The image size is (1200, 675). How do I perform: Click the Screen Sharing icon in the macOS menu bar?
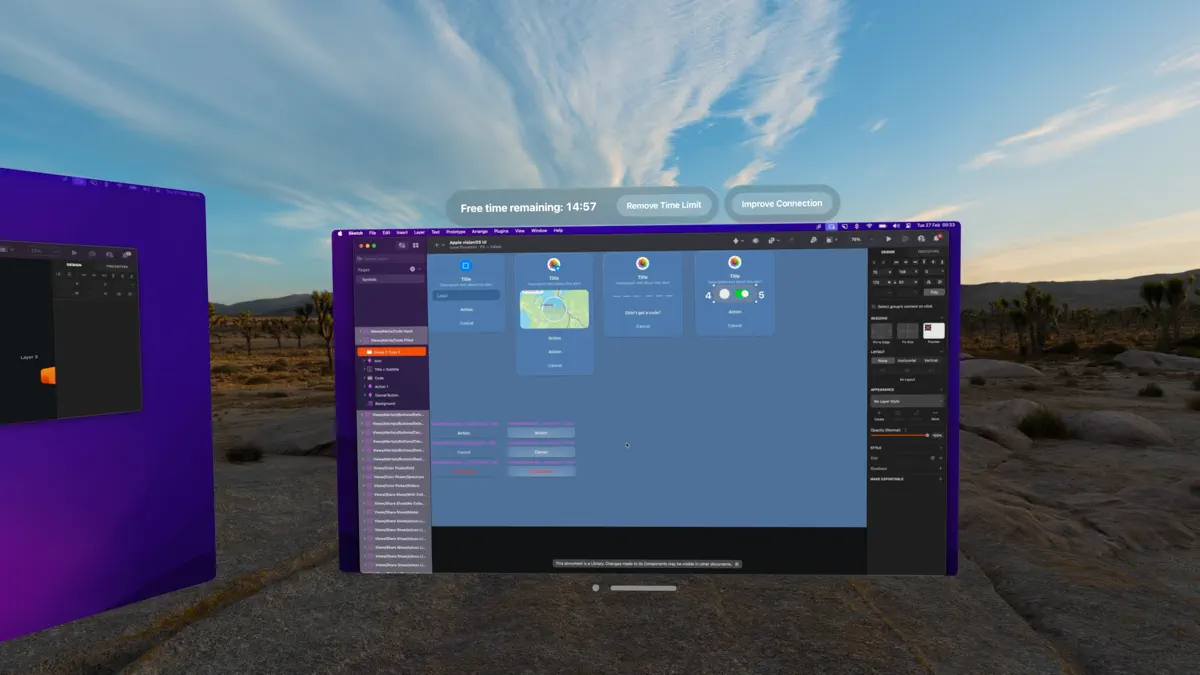831,229
